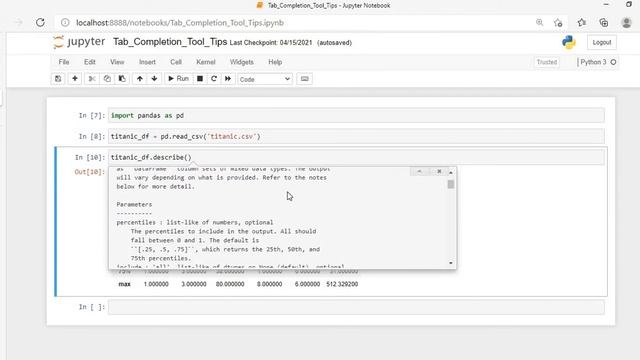This screenshot has width=640, height=360.
Task: Click tooltip scrollbar down arrow
Action: [x=451, y=263]
